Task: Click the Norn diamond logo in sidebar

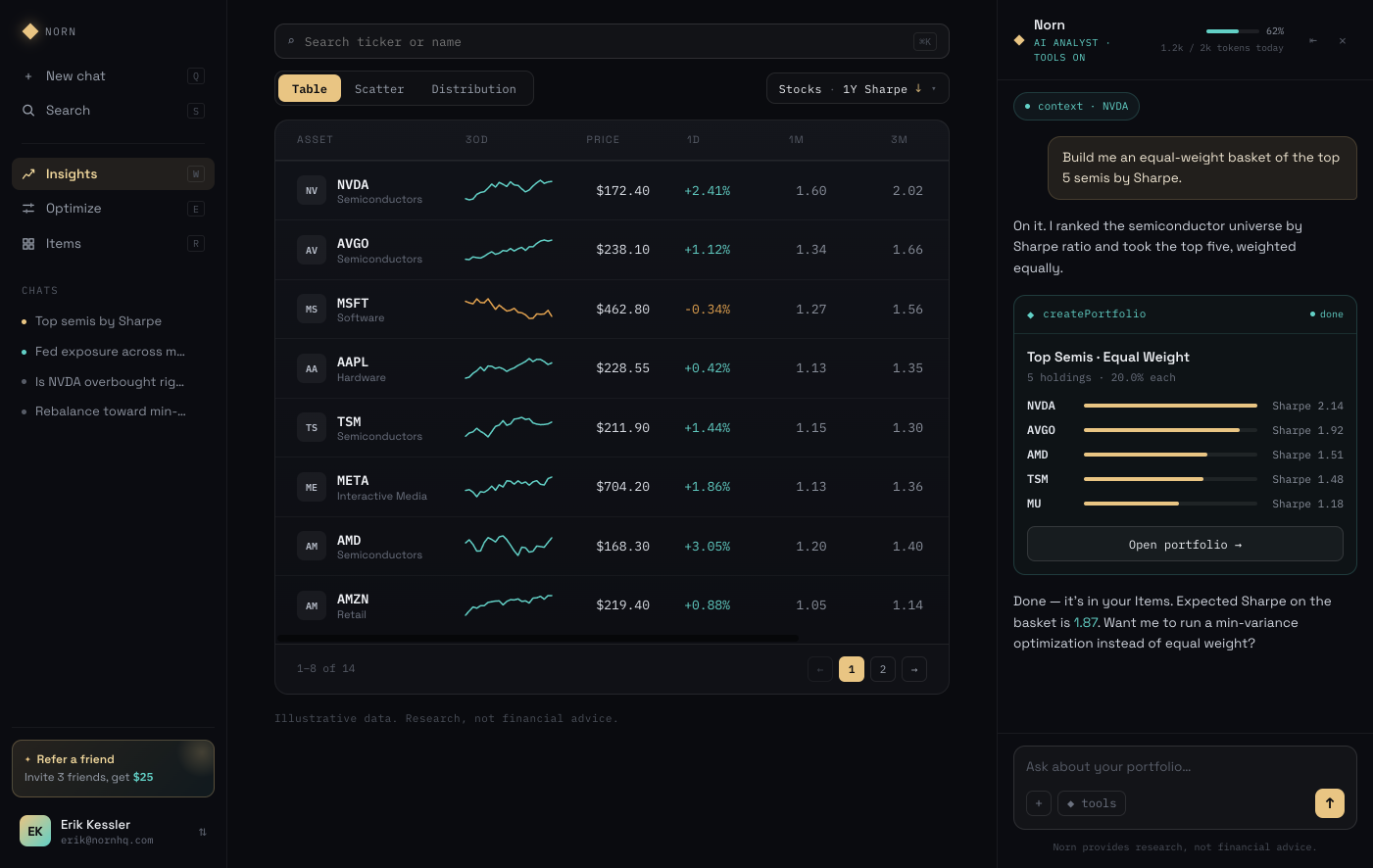Action: [30, 31]
